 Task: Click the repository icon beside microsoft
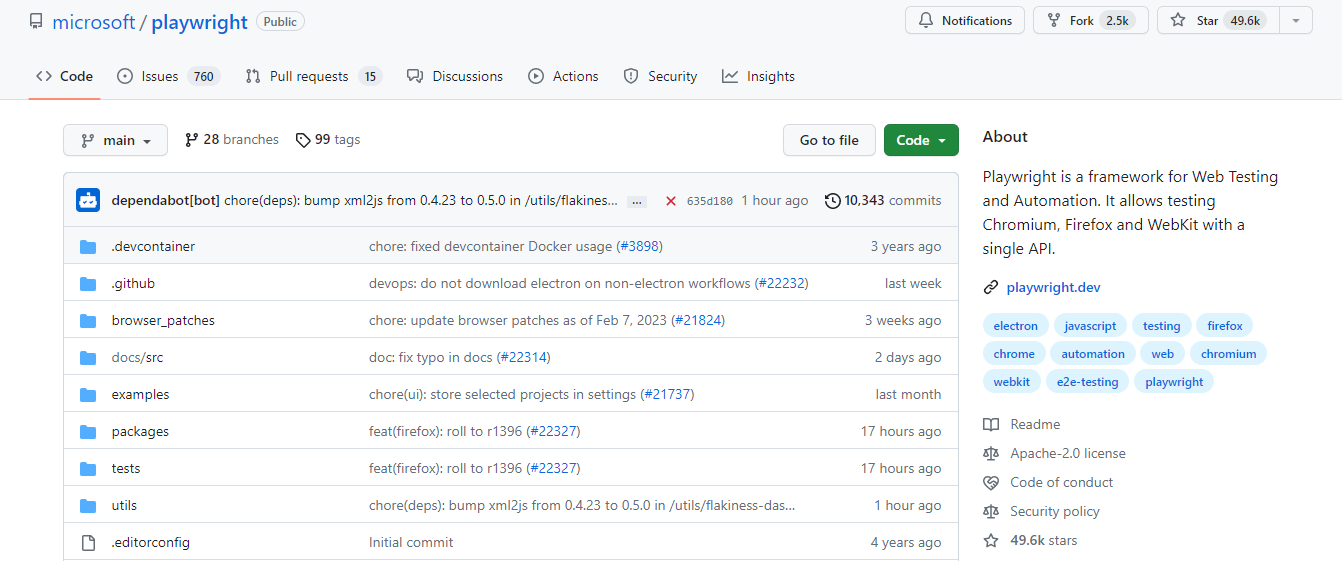pyautogui.click(x=36, y=21)
